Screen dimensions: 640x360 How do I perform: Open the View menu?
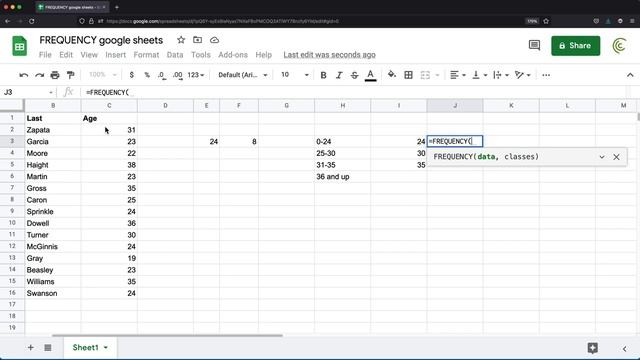(89, 55)
